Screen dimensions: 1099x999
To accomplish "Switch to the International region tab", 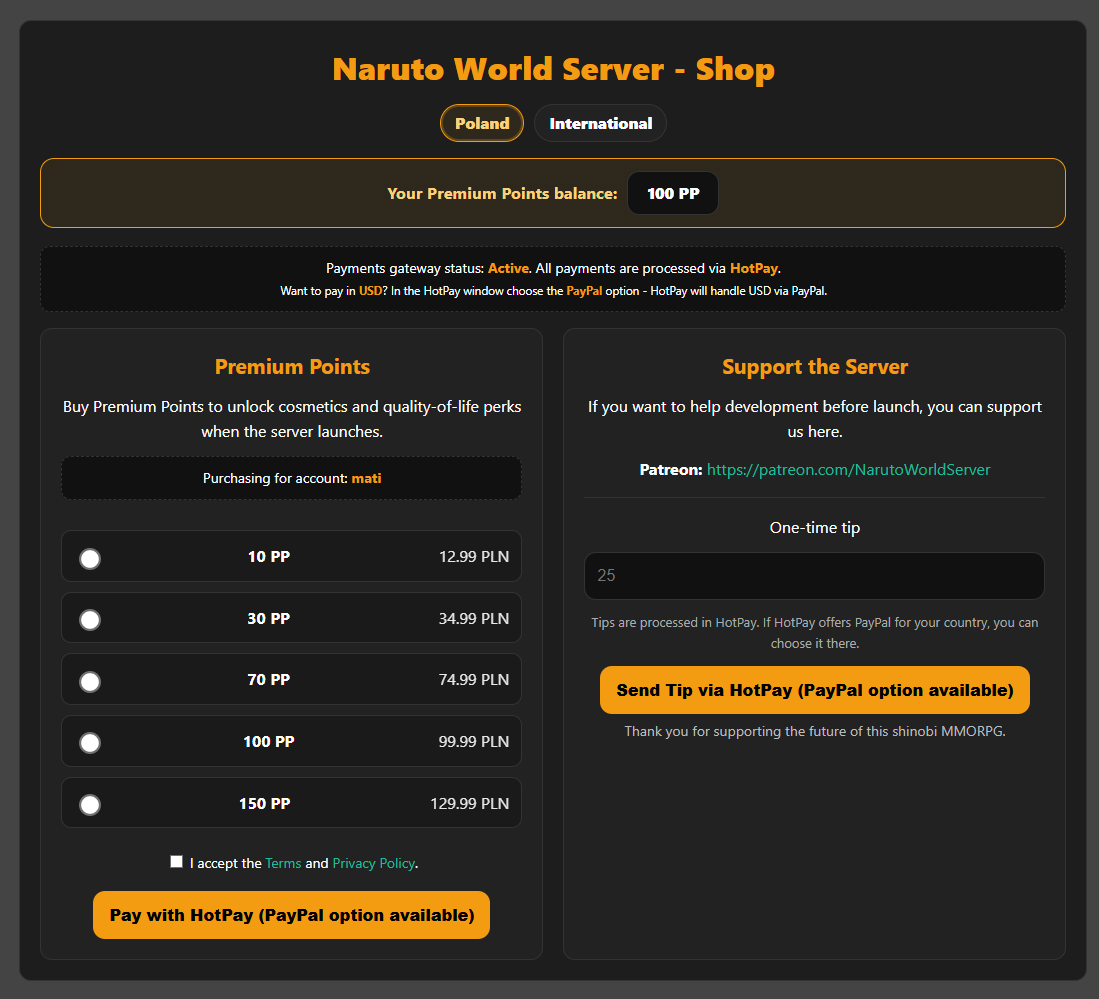I will 600,122.
